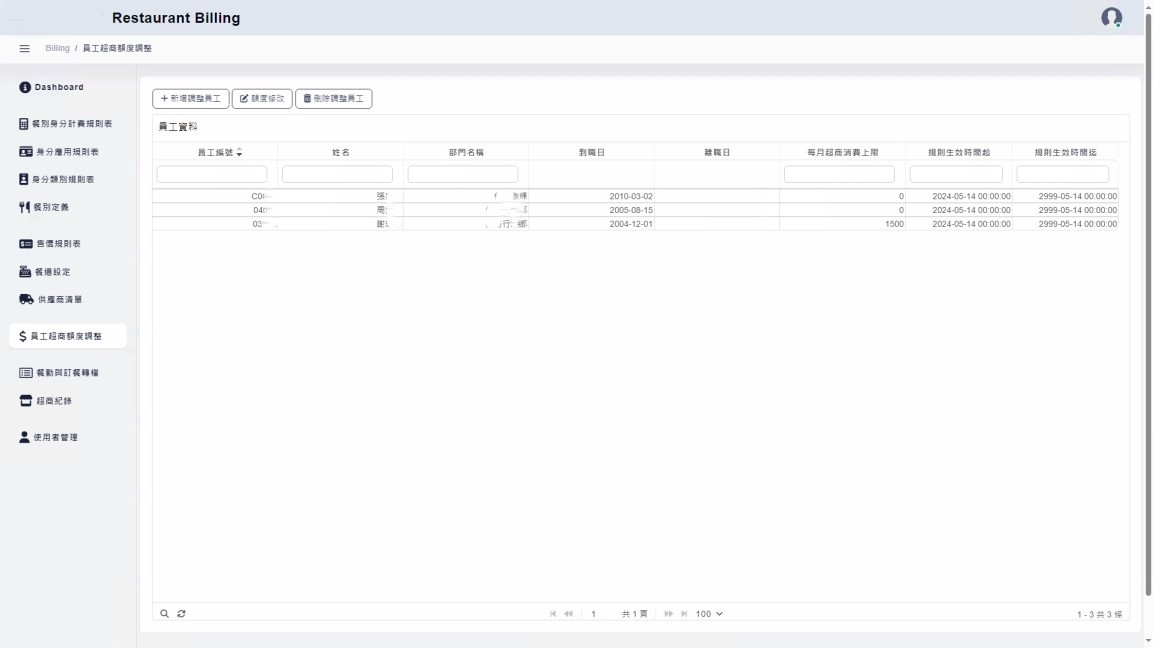Image resolution: width=1153 pixels, height=648 pixels.
Task: Select the row with limit 1500
Action: [634, 224]
